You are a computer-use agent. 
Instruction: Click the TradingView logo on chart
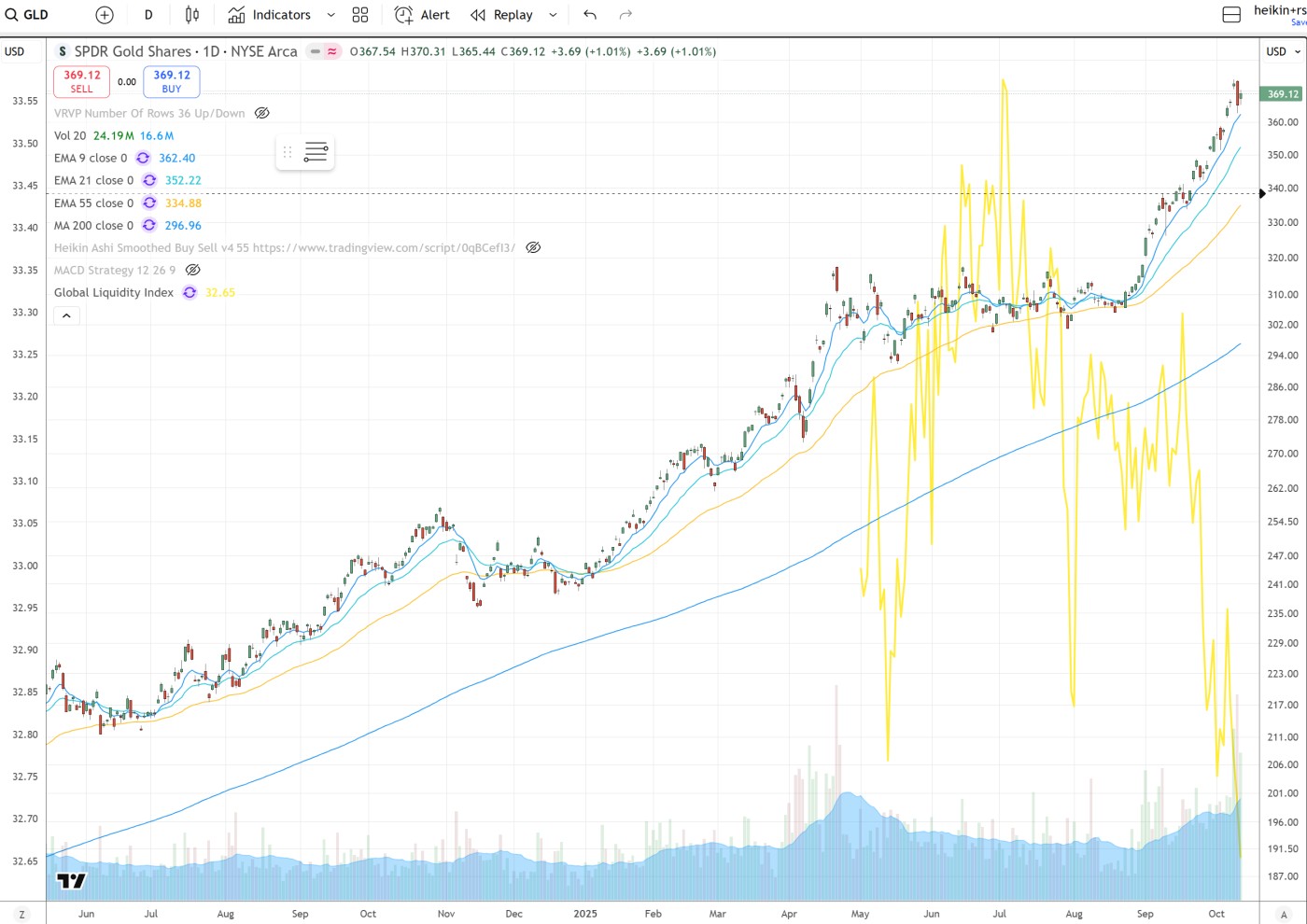click(71, 880)
